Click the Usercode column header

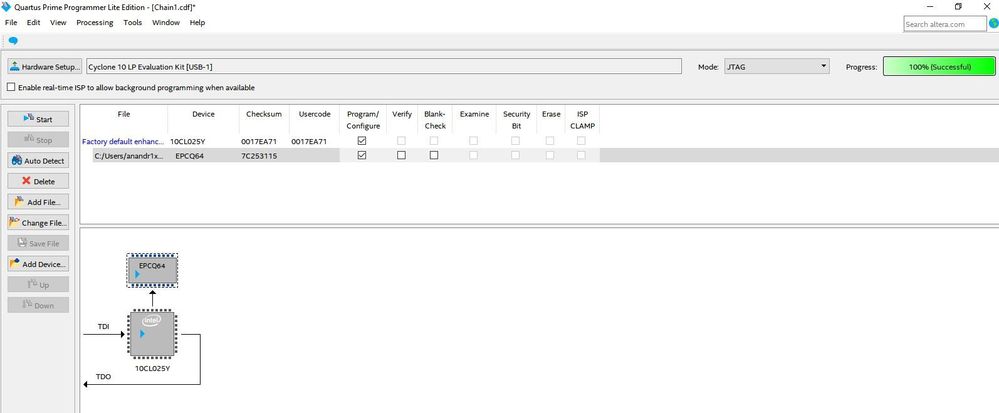[x=314, y=114]
